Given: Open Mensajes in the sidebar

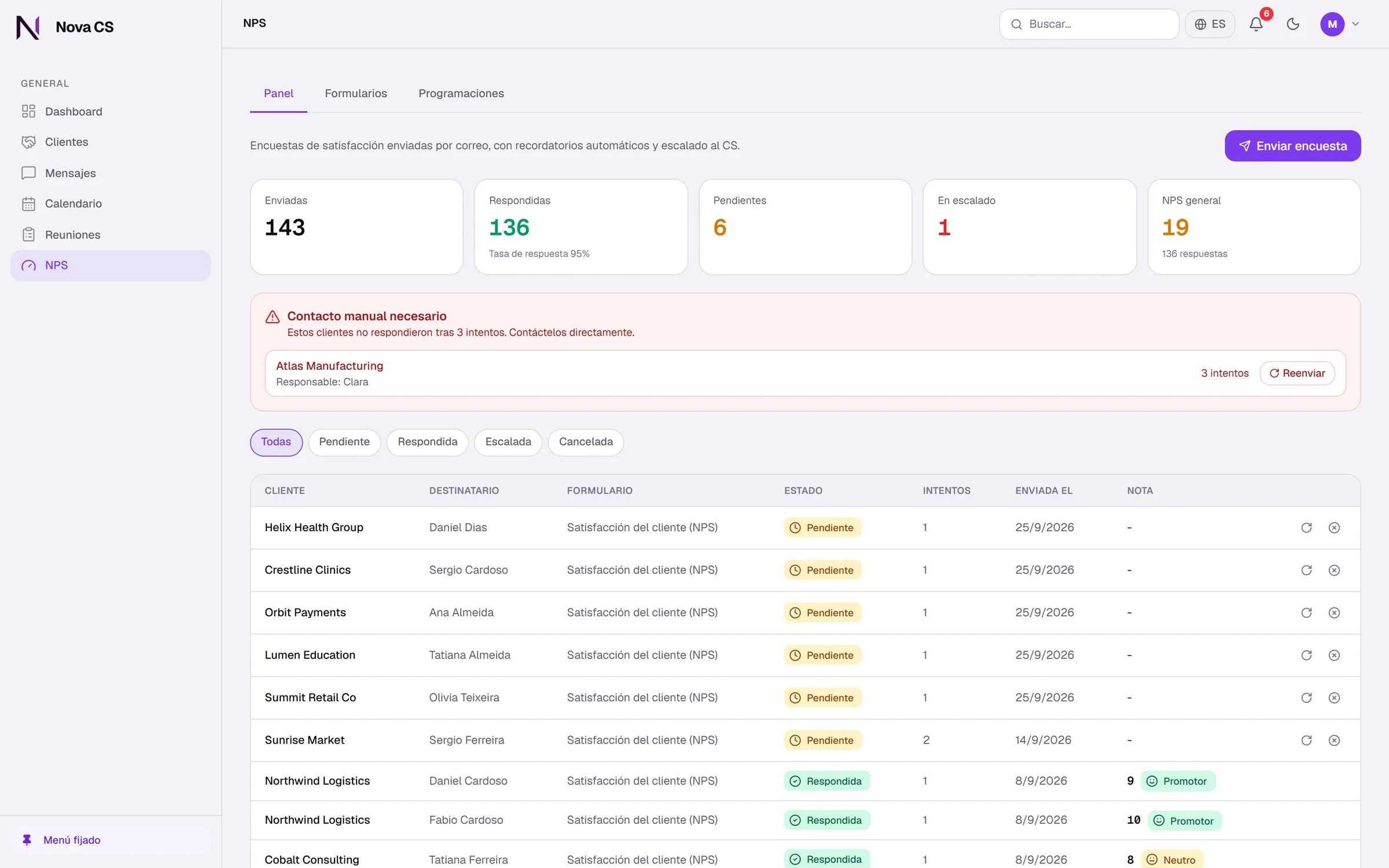Looking at the screenshot, I should pos(111,173).
